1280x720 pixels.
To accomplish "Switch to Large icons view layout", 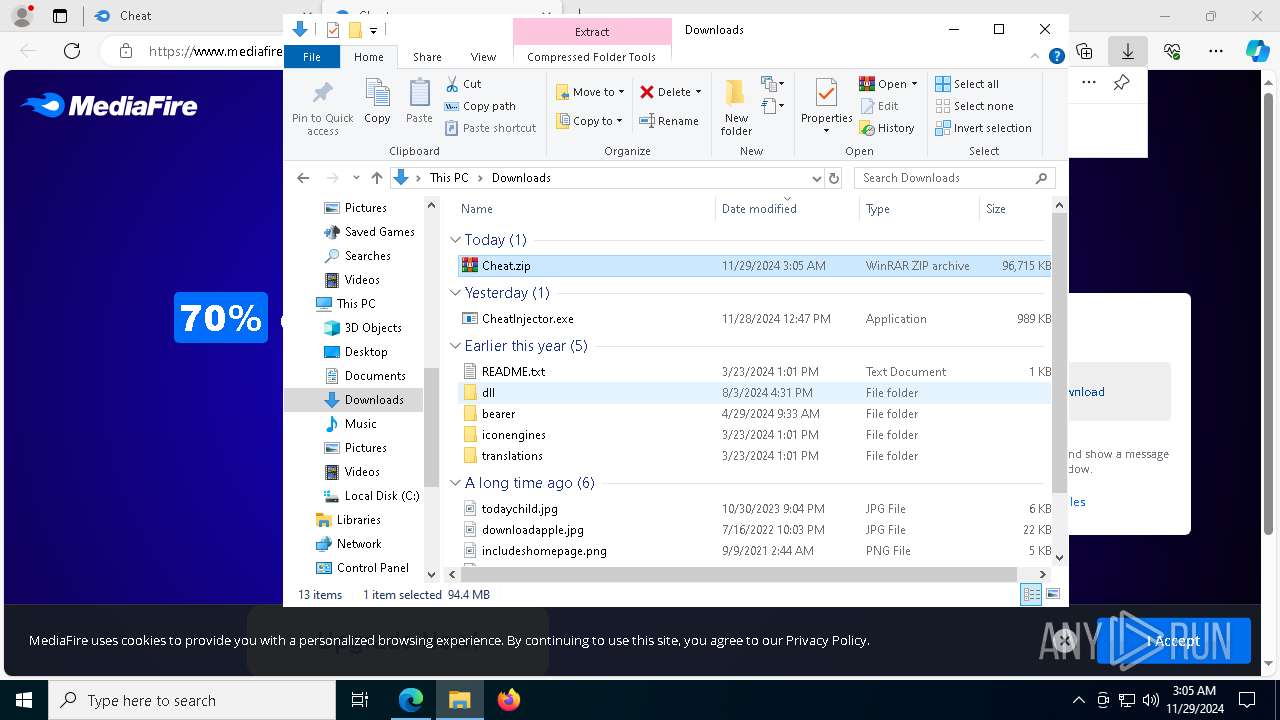I will pos(1053,594).
